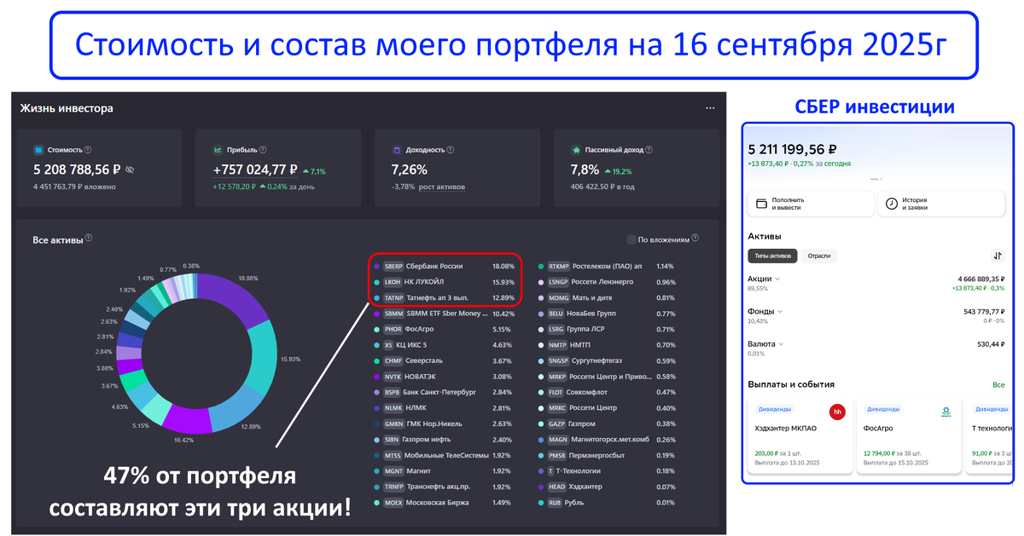Open История и заявки
Screen dimensions: 1024x536
941,204
